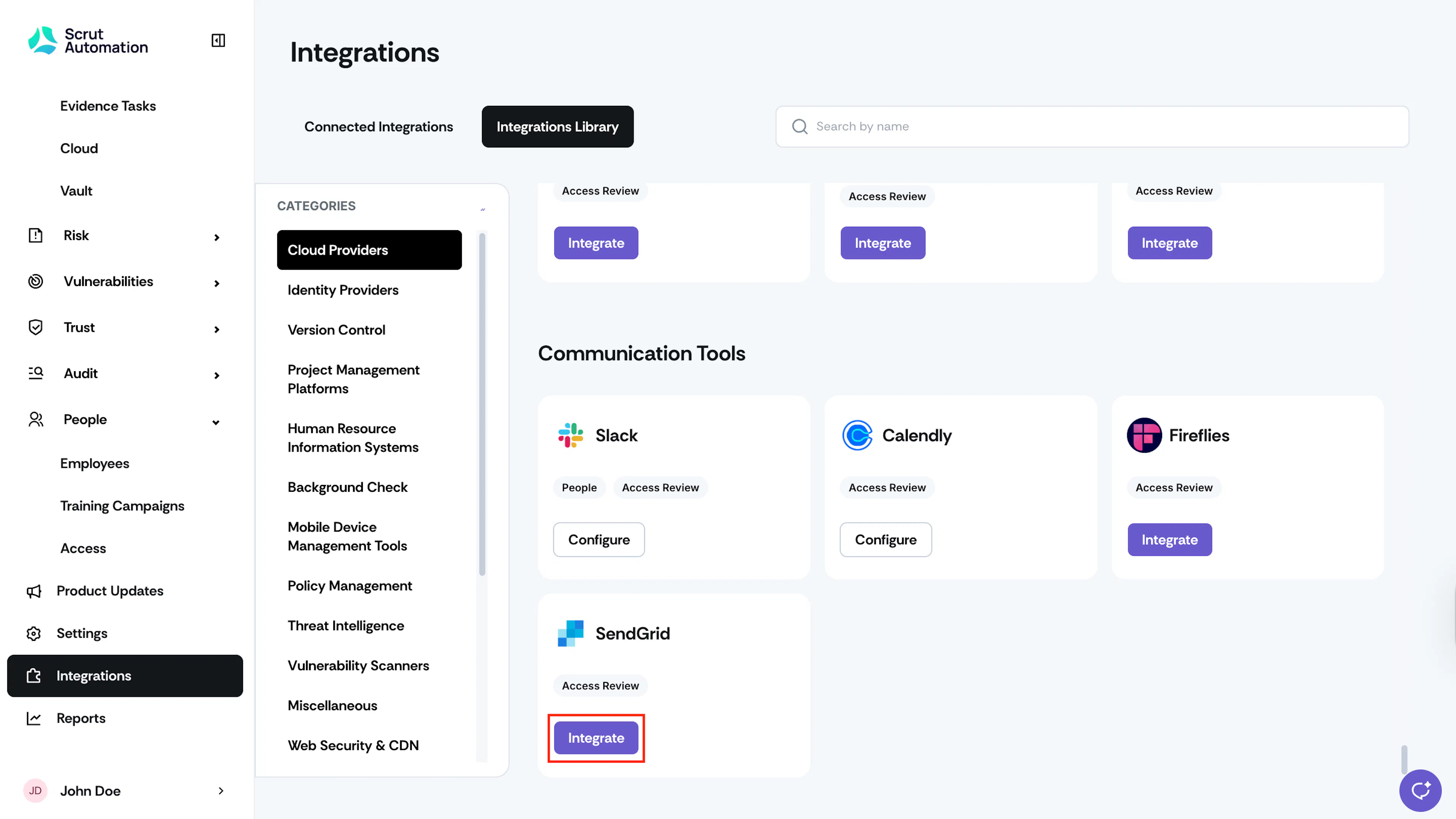Screen dimensions: 1456x819
Task: Open the chat support bubble icon
Action: 1420,790
